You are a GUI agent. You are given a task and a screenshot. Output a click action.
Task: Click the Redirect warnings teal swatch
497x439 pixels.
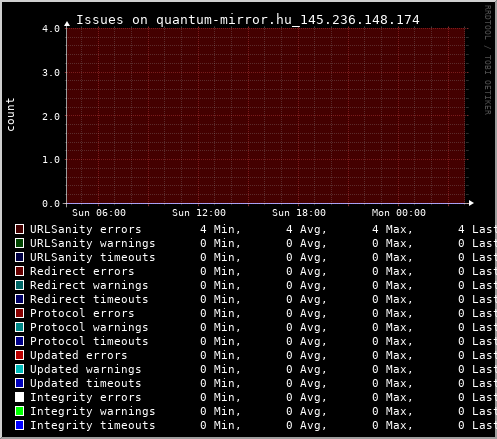tap(19, 285)
